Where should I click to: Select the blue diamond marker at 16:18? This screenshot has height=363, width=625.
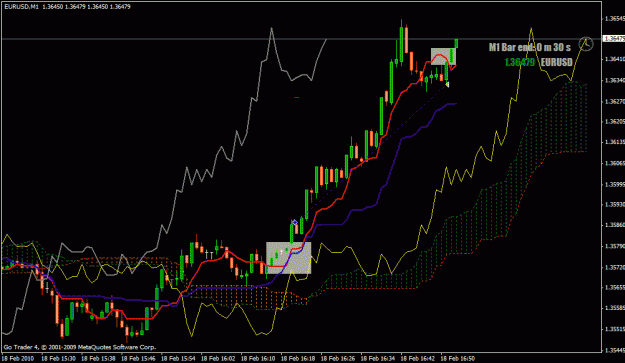295,222
